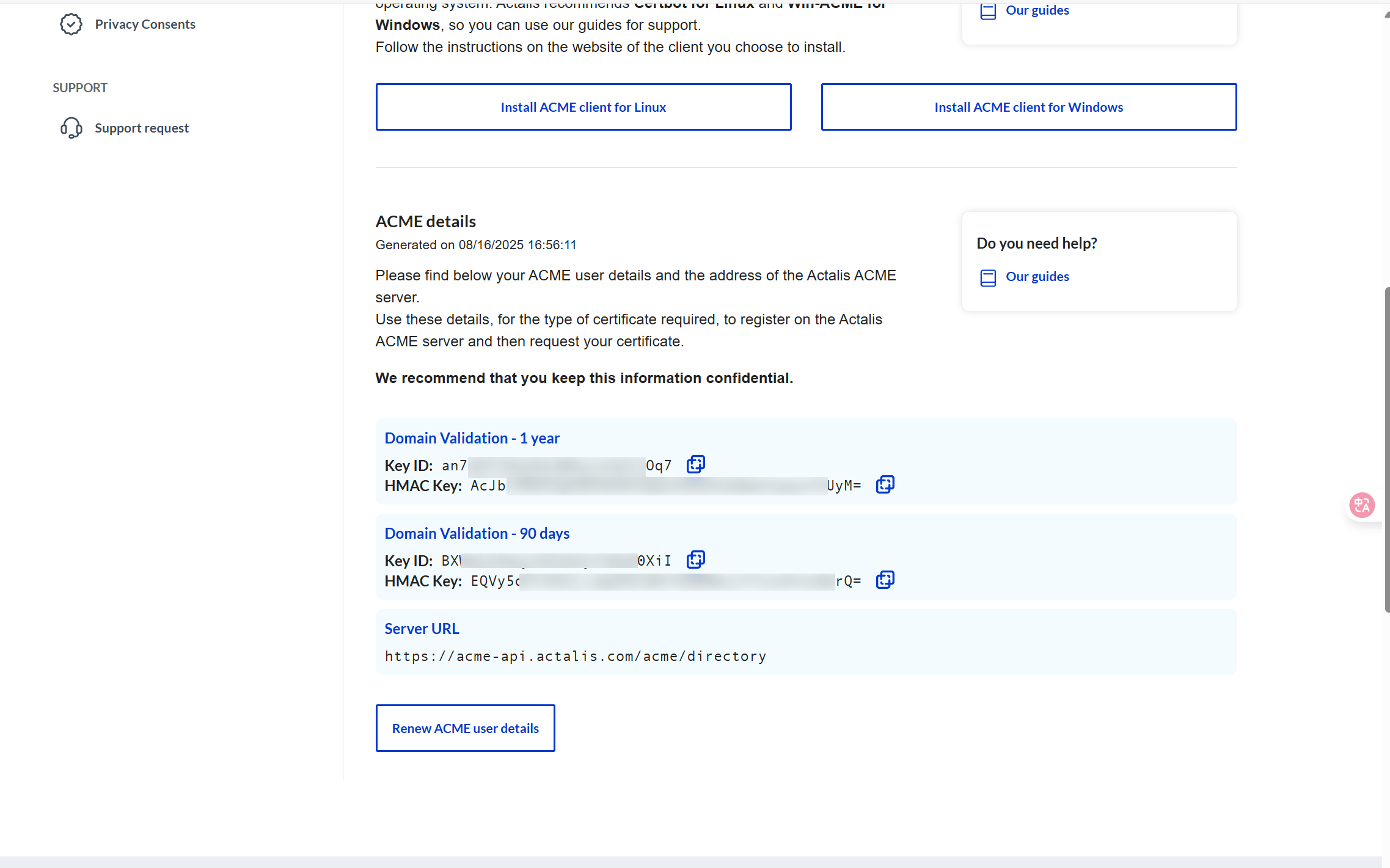This screenshot has height=868, width=1390.
Task: Click the ACME server URL text
Action: [575, 656]
